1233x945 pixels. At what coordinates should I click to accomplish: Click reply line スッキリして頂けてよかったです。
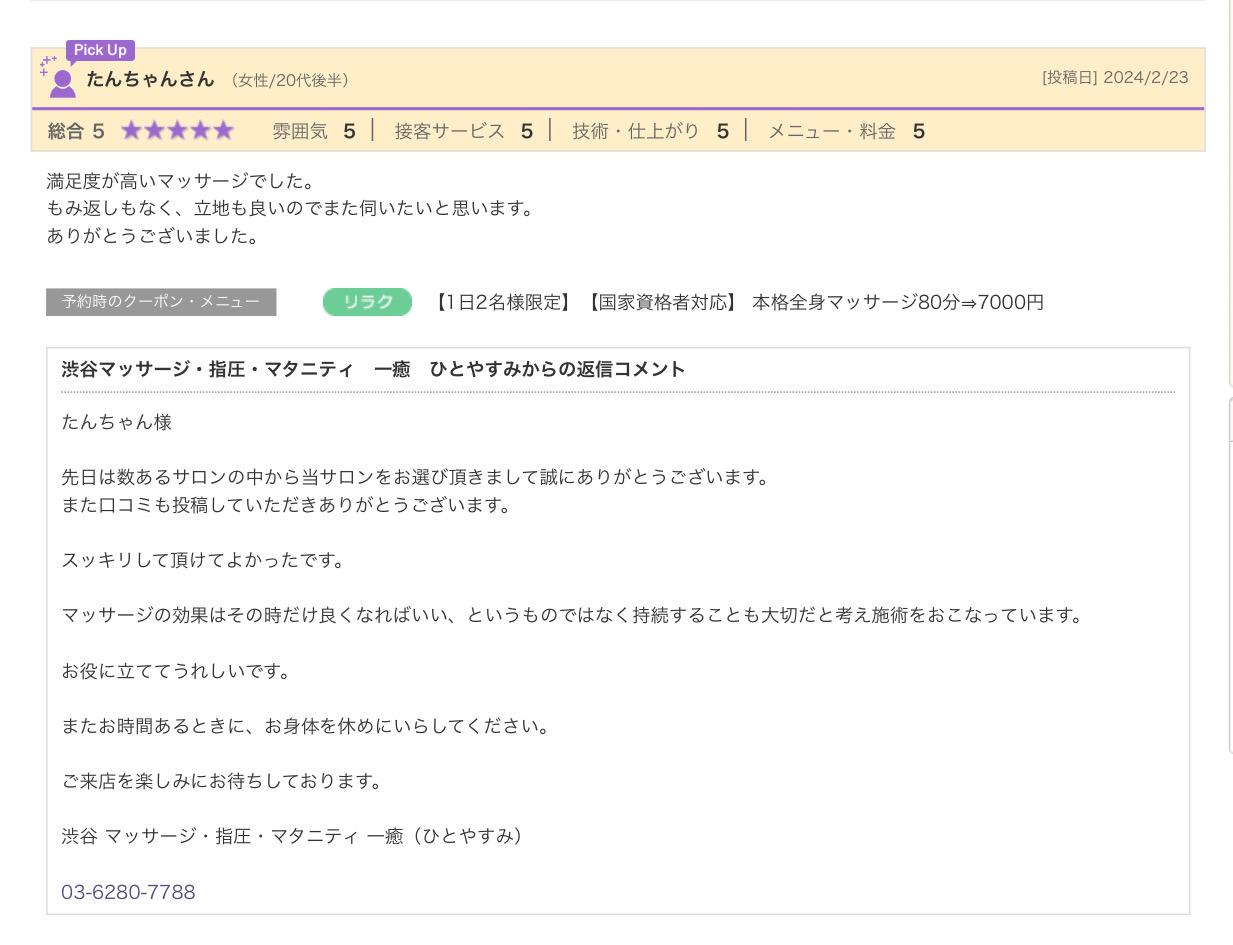pos(203,560)
